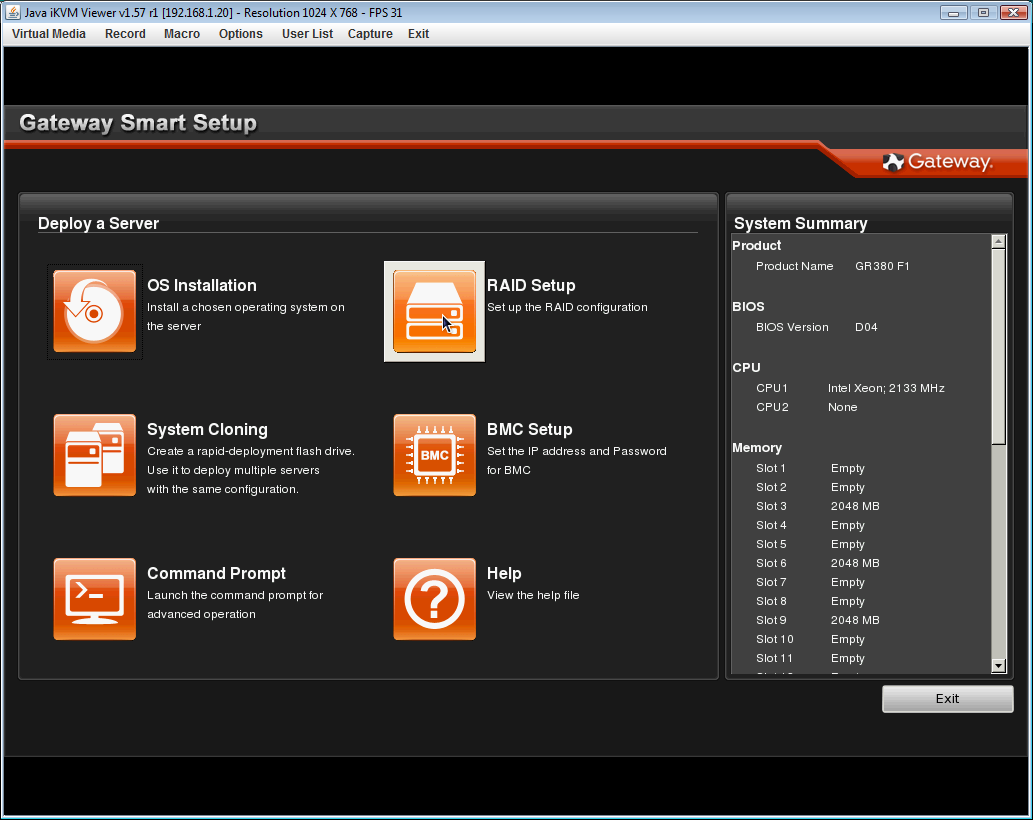Image resolution: width=1033 pixels, height=820 pixels.
Task: Click System Summary scrollbar down arrow
Action: [x=999, y=666]
